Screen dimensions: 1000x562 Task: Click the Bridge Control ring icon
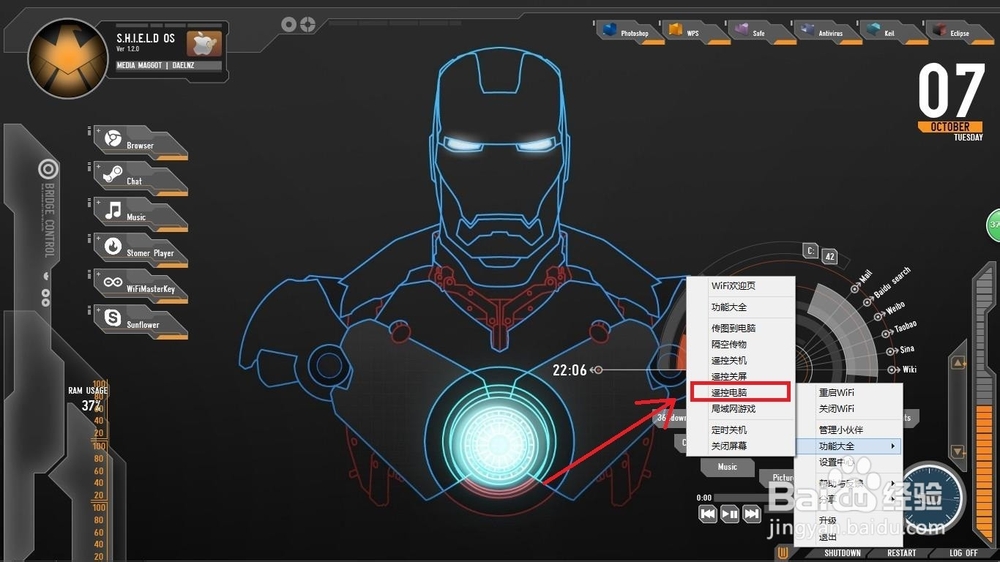coord(48,169)
